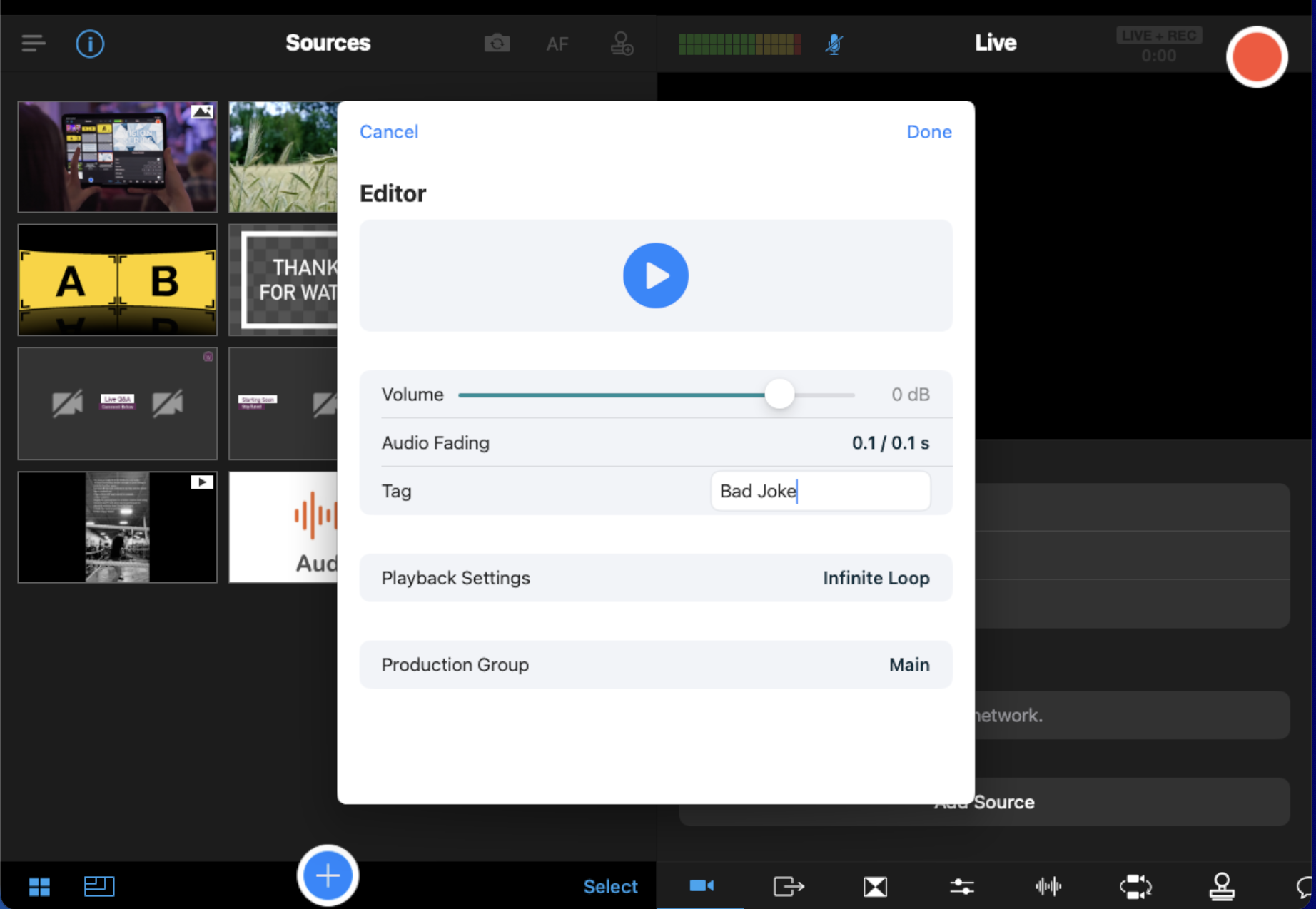Image resolution: width=1316 pixels, height=909 pixels.
Task: Click the info icon next to Sources
Action: click(90, 44)
